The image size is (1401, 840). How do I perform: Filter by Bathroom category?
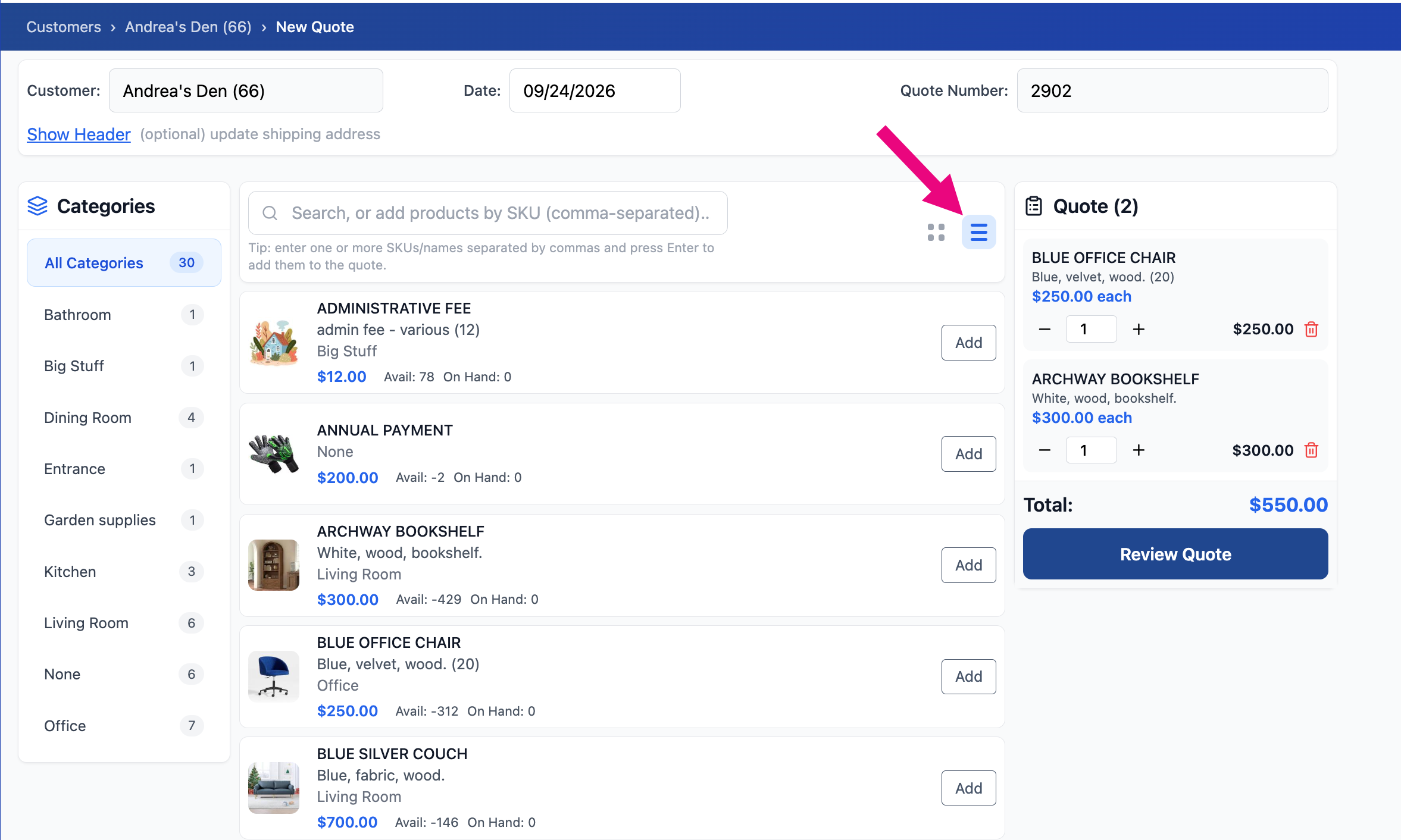pyautogui.click(x=124, y=315)
